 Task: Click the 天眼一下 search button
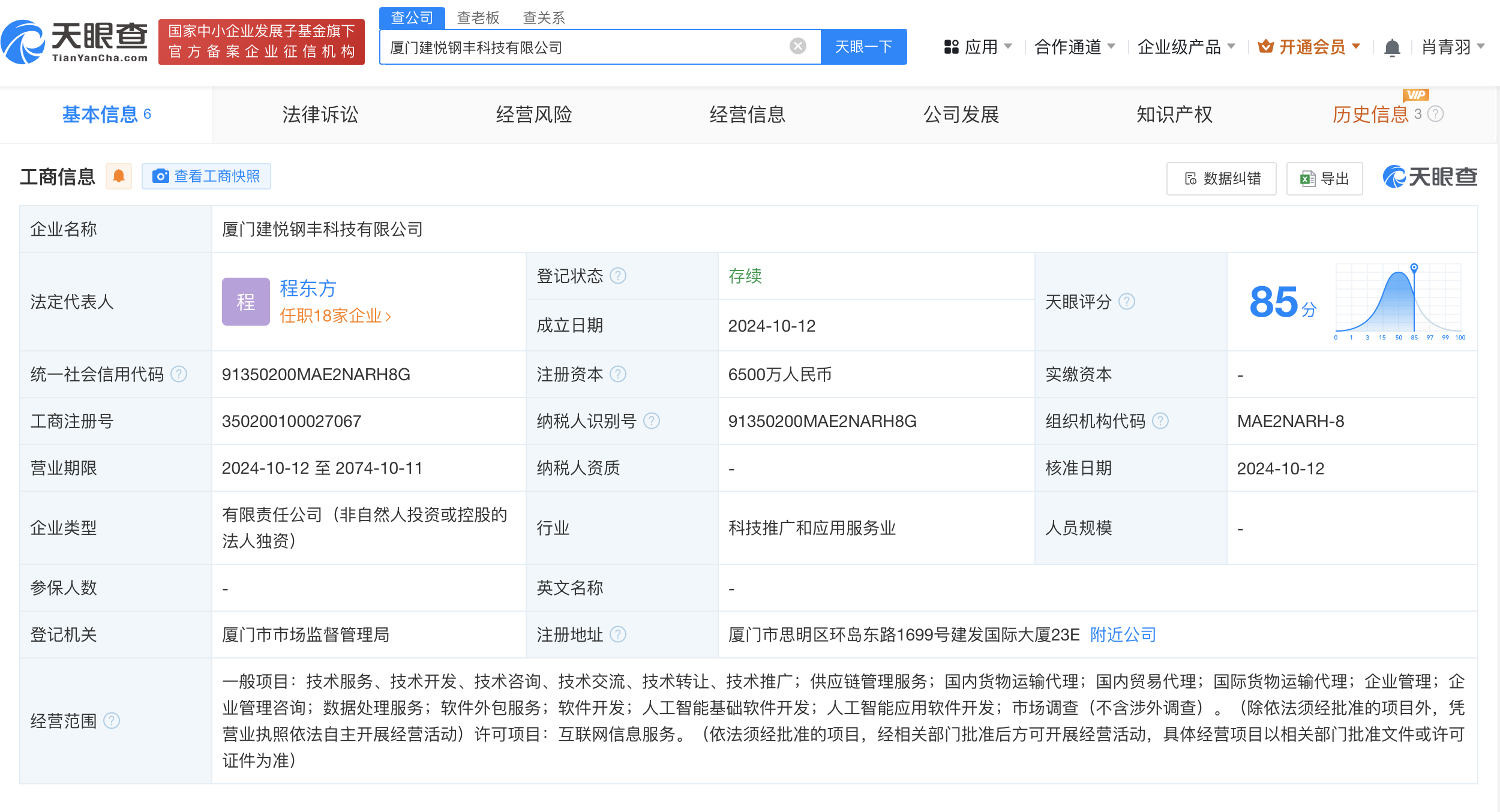point(864,47)
